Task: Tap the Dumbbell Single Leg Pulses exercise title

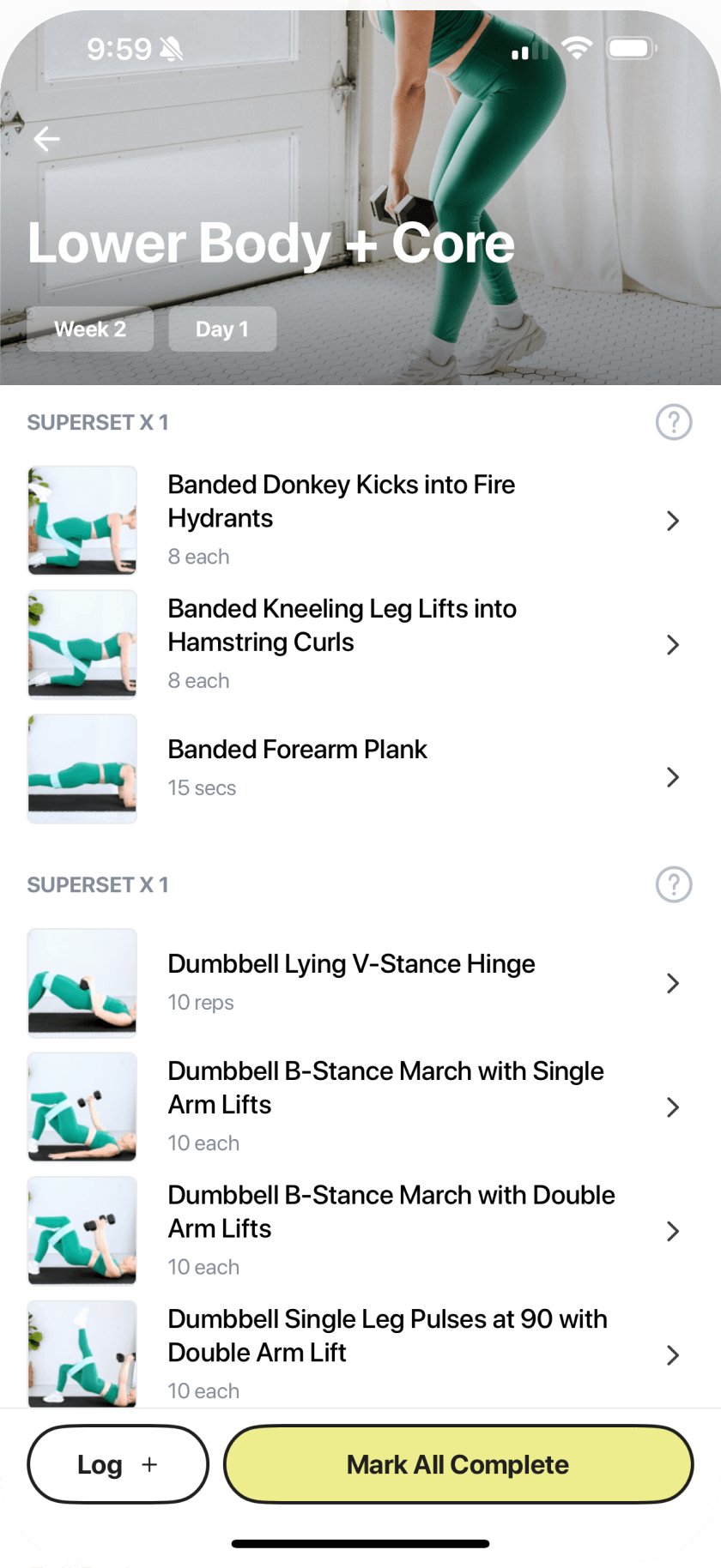Action: coord(387,1336)
